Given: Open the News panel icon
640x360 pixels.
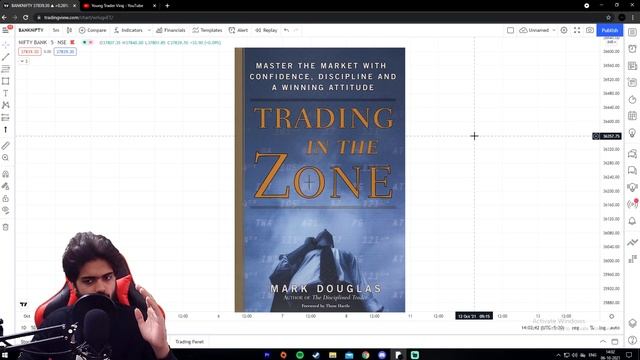Looking at the screenshot, I should click(632, 66).
